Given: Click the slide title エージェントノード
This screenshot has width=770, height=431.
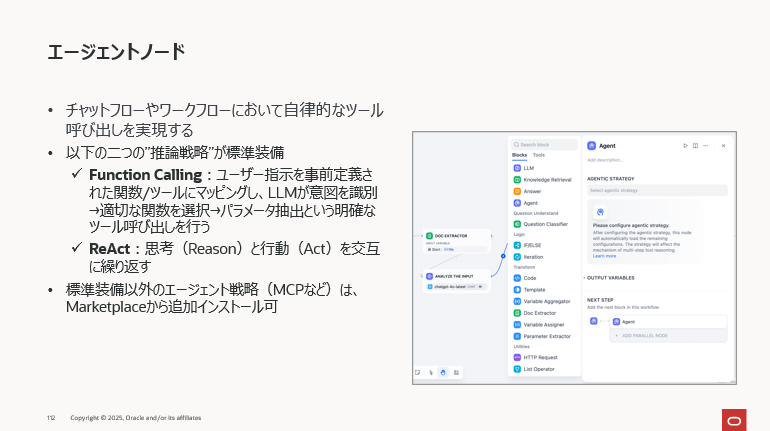Looking at the screenshot, I should pyautogui.click(x=116, y=52).
